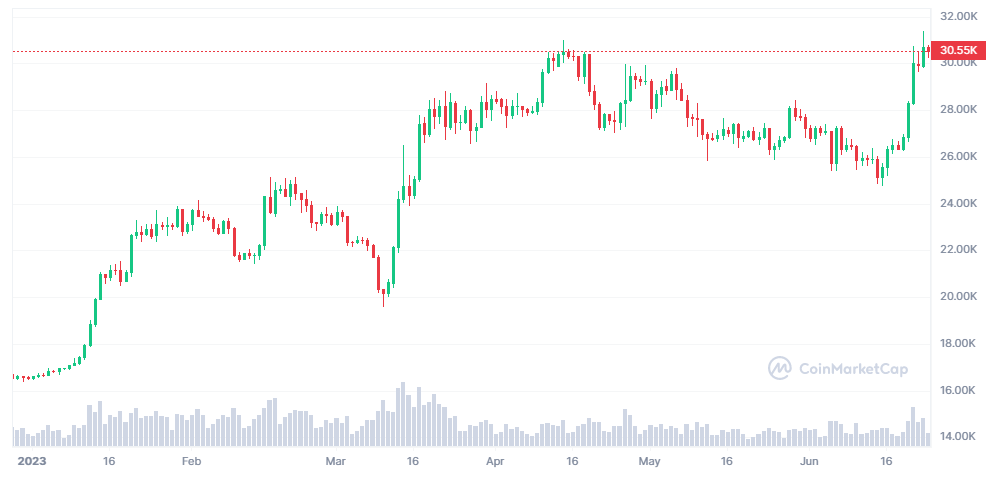Click the 2023 date label on time axis
This screenshot has width=998, height=479.
click(x=33, y=462)
